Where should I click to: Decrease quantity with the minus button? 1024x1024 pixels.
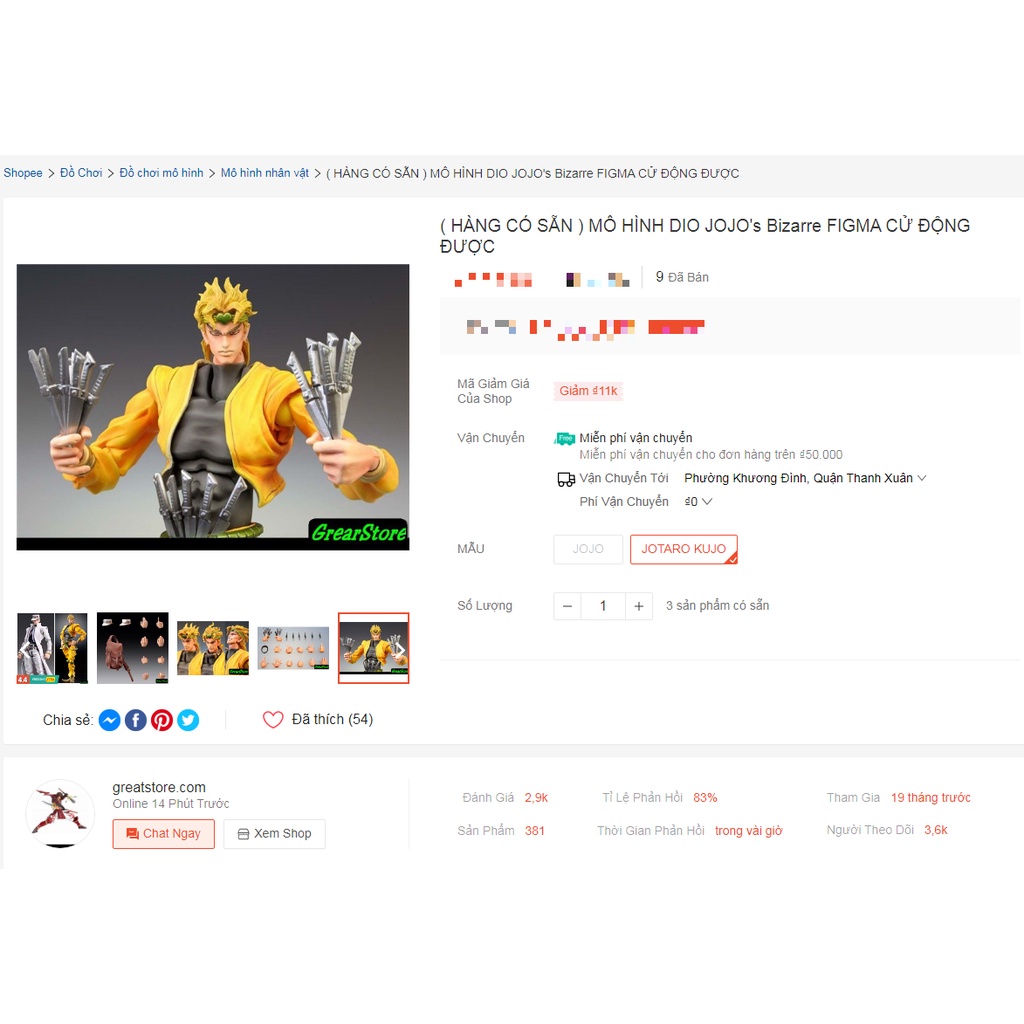(x=568, y=606)
